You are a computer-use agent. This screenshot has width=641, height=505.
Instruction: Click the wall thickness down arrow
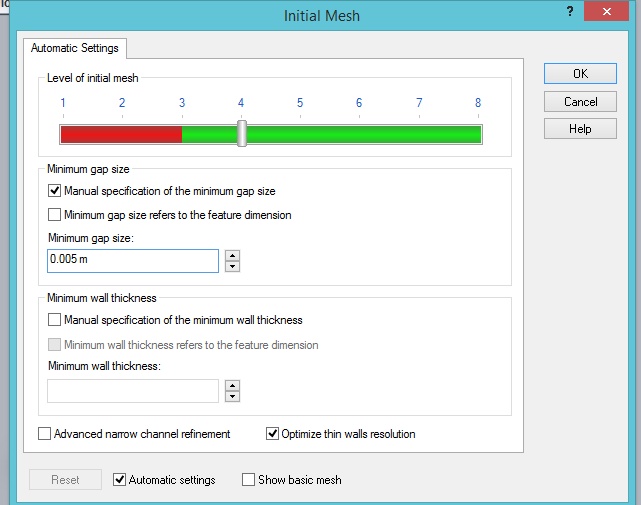tap(232, 397)
